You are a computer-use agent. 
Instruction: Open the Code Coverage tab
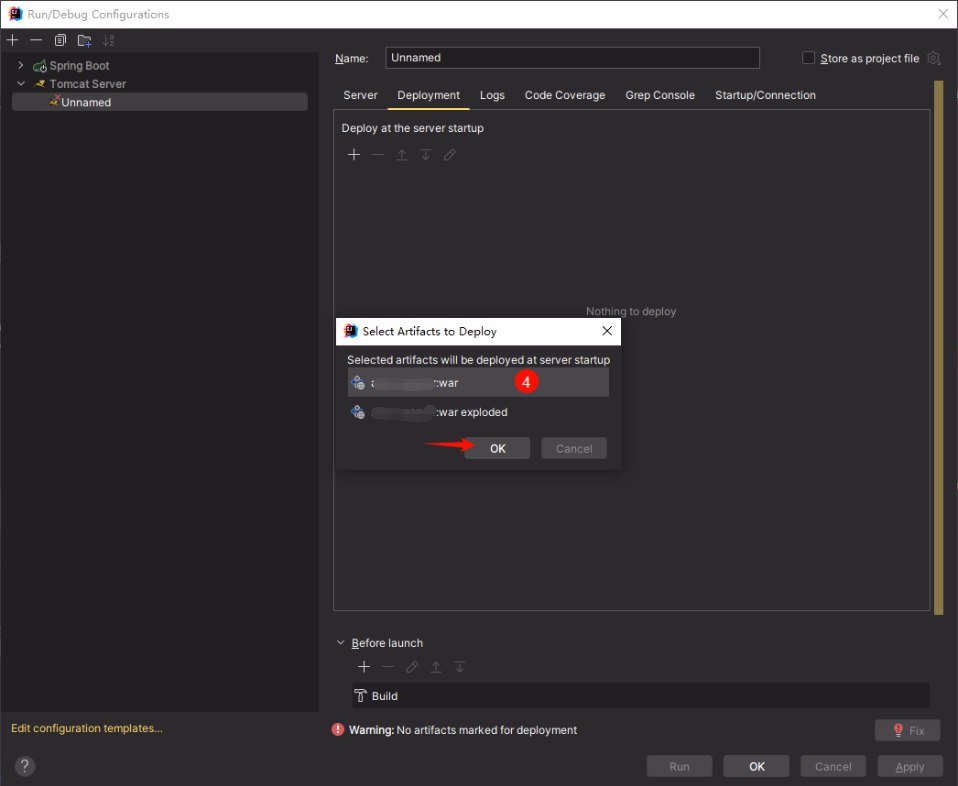click(565, 95)
